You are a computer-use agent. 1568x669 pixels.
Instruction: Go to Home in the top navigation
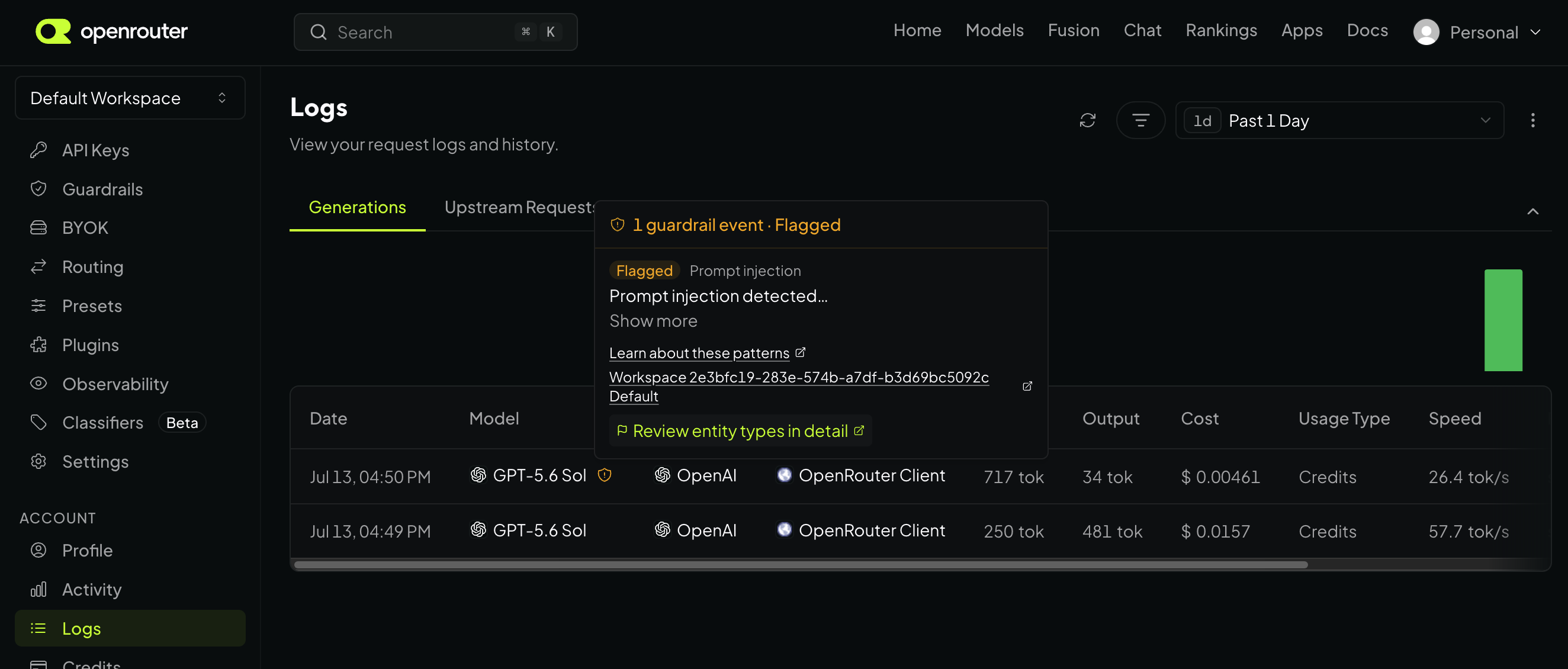click(x=917, y=30)
